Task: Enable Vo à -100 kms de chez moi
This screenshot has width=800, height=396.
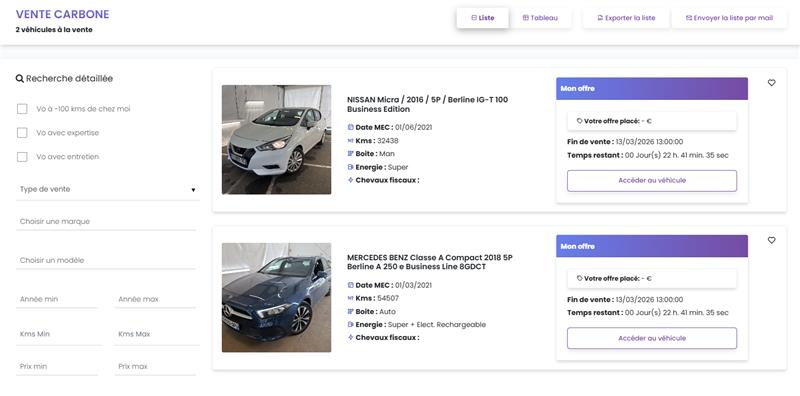Action: coord(22,109)
